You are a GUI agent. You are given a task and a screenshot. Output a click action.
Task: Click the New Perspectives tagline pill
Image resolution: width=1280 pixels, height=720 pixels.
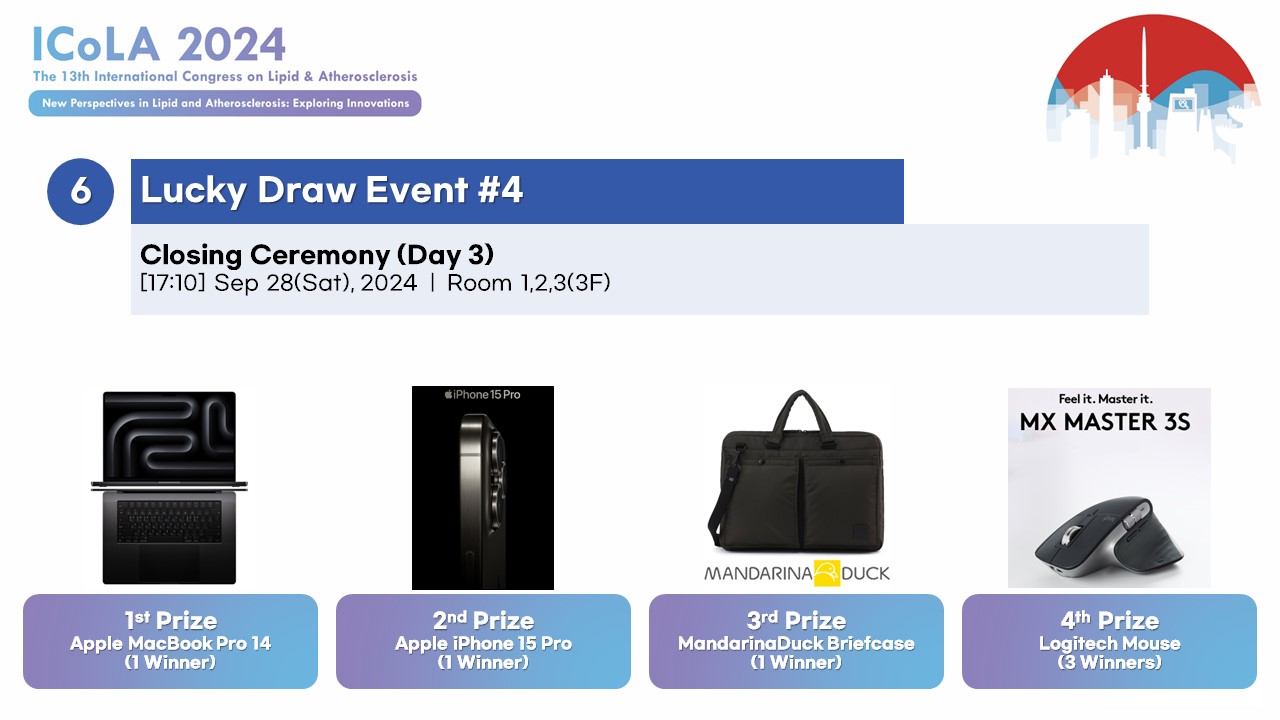click(225, 103)
